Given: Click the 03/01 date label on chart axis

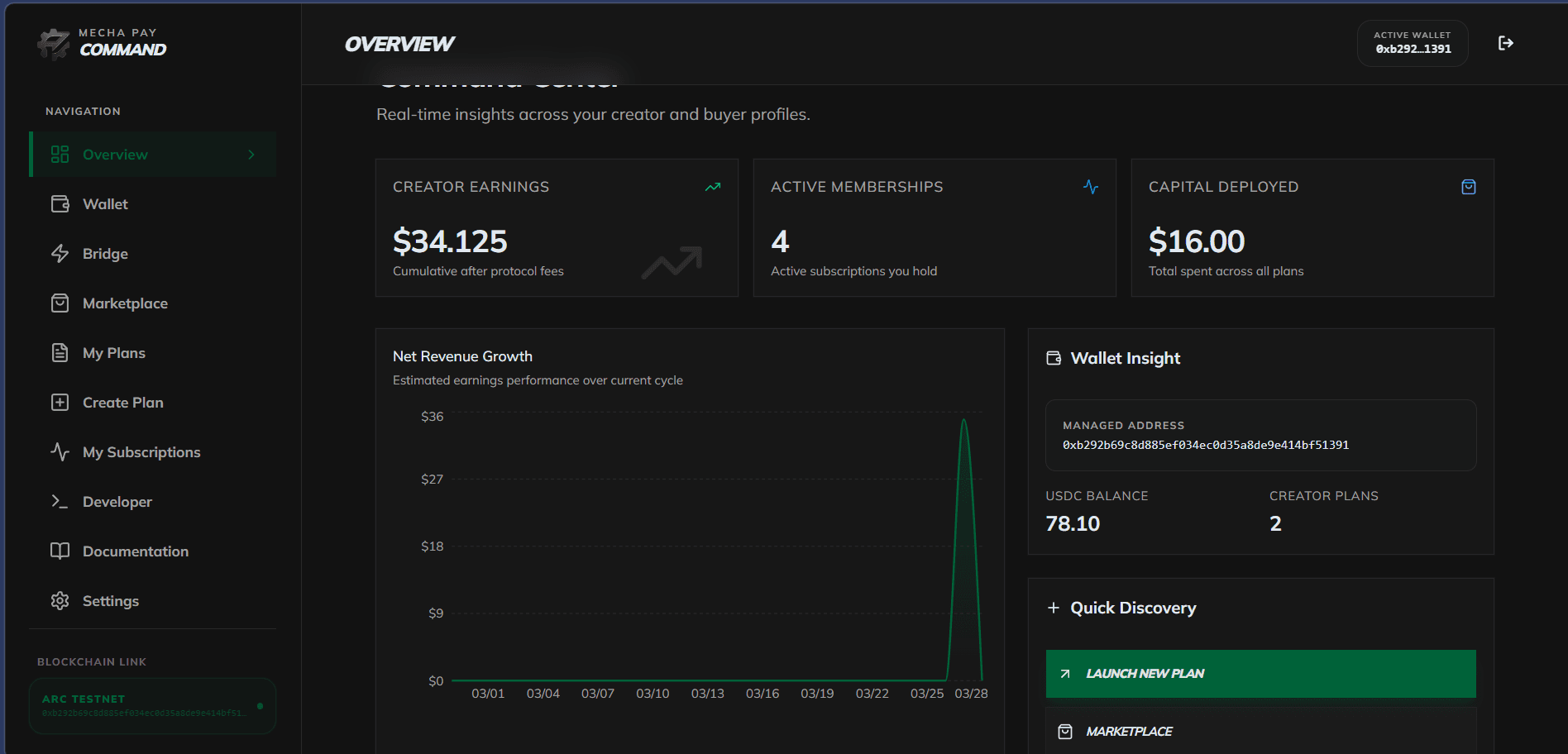Looking at the screenshot, I should pos(488,694).
